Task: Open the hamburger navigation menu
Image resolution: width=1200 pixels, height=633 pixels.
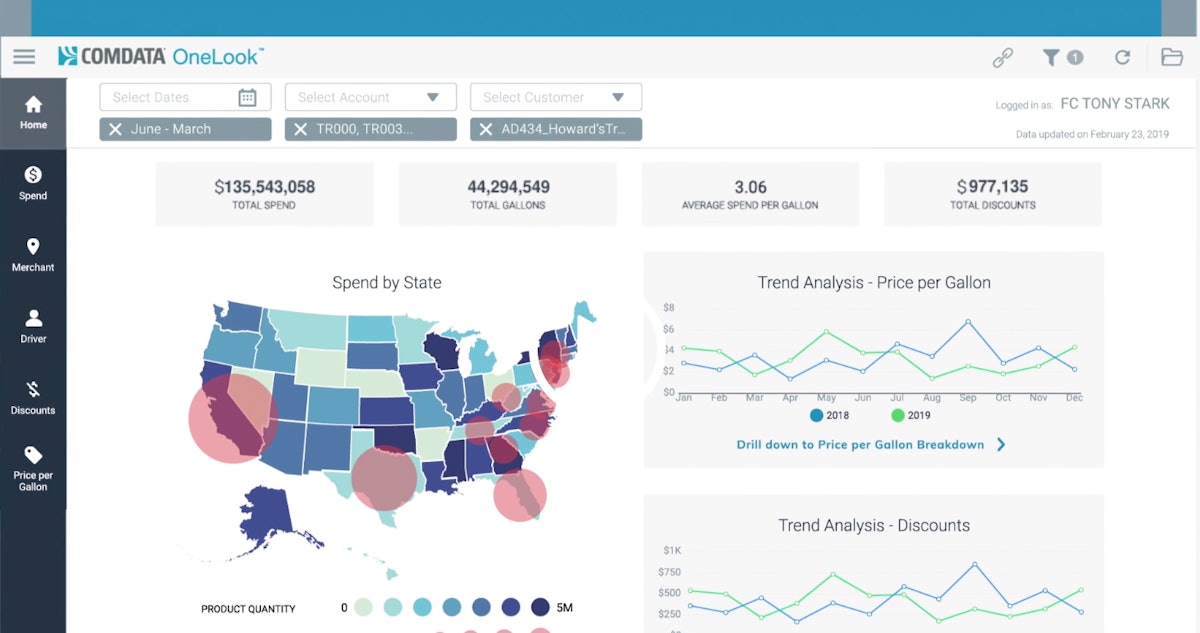Action: tap(24, 56)
